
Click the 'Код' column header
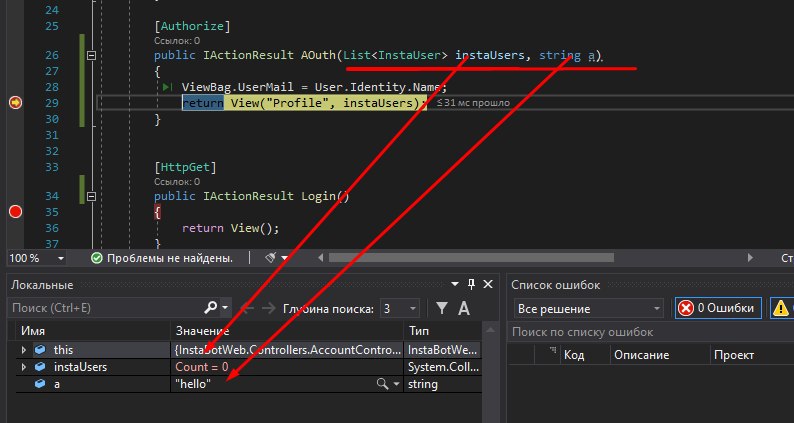coord(574,355)
